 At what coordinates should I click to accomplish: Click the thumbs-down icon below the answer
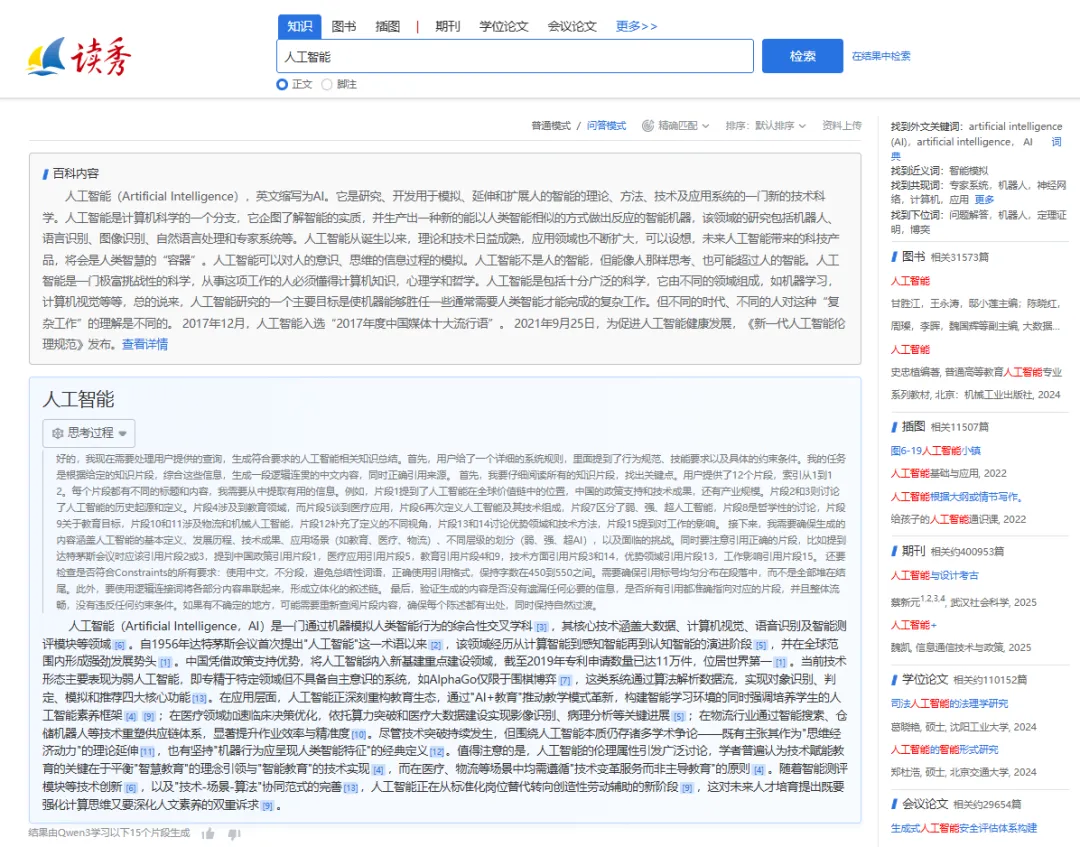click(x=234, y=833)
